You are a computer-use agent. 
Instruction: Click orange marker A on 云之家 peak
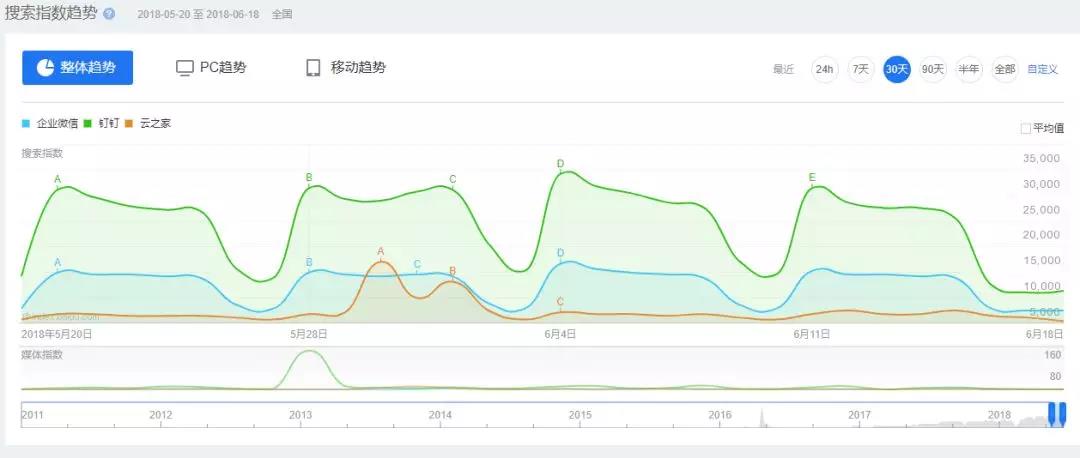point(380,253)
